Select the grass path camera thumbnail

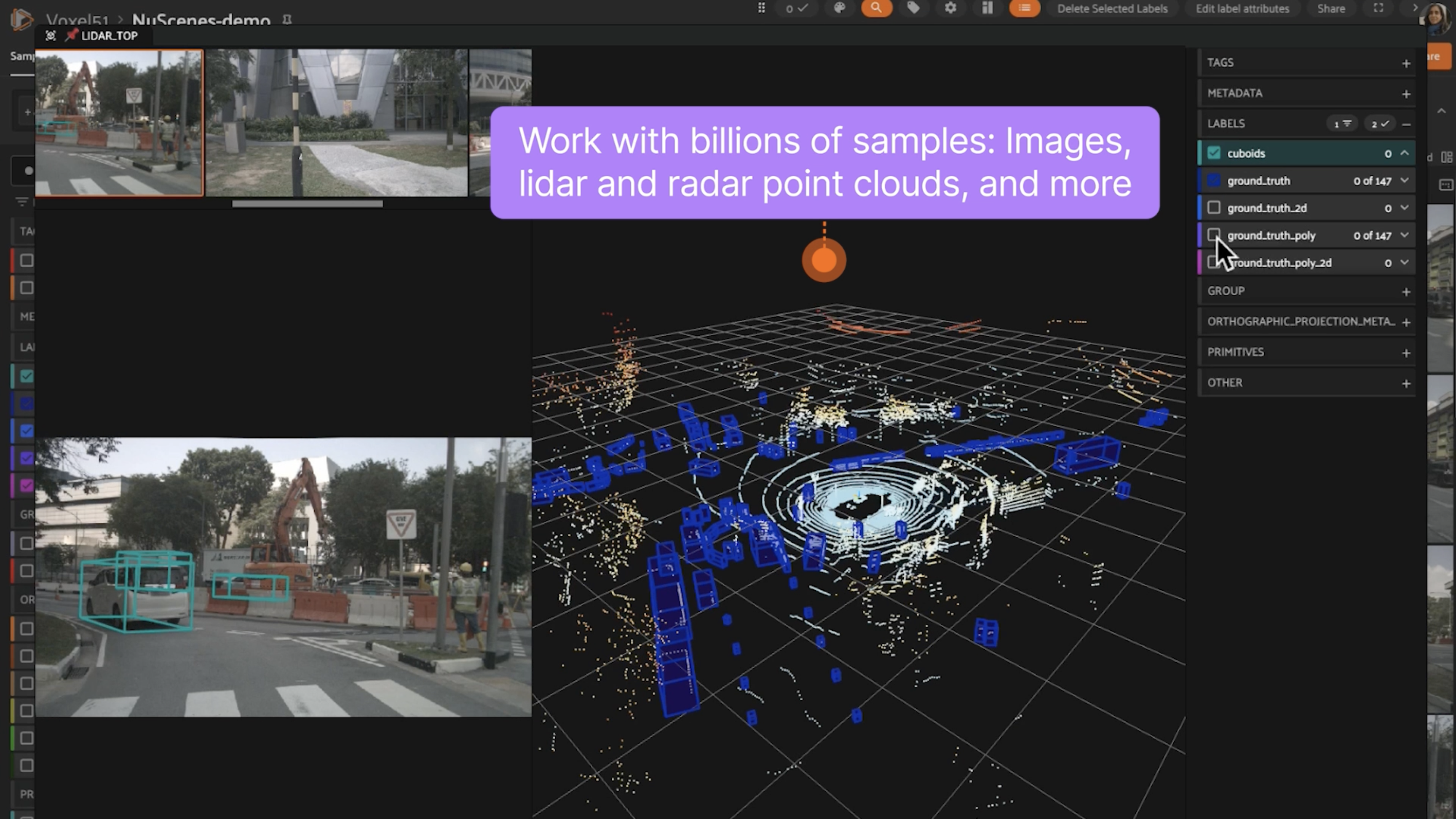pyautogui.click(x=336, y=123)
